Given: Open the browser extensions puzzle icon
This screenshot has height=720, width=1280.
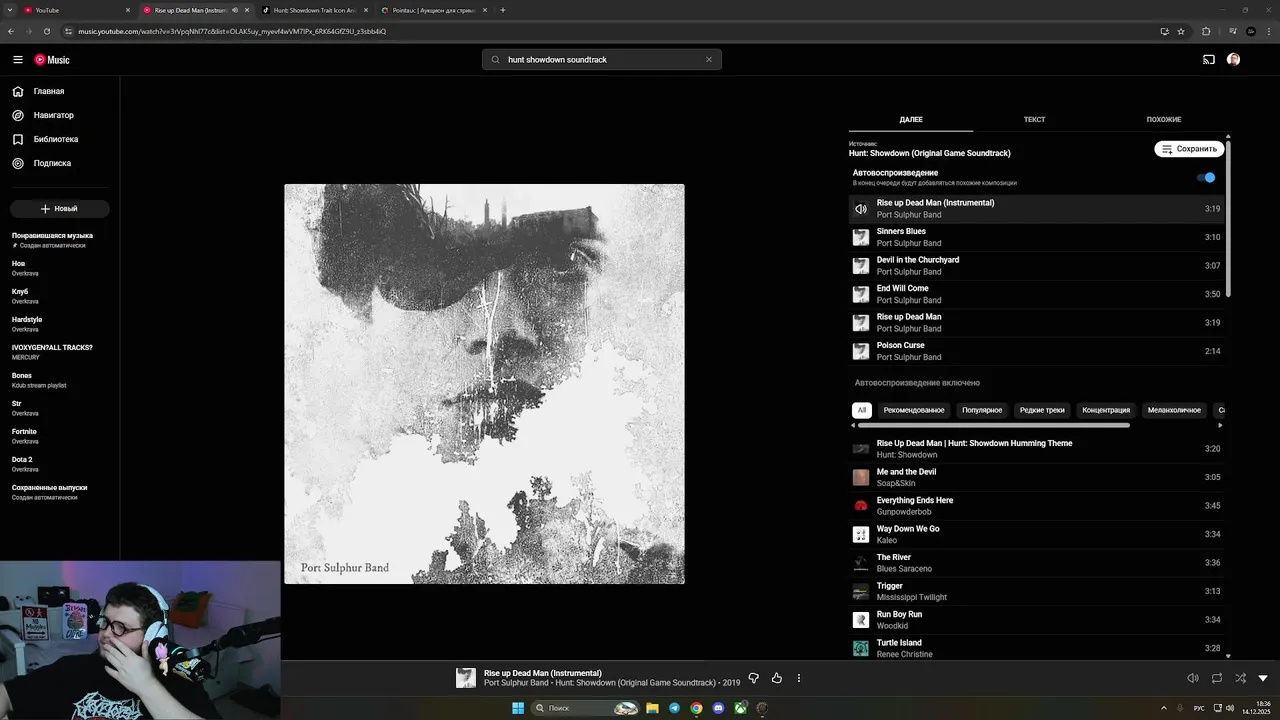Looking at the screenshot, I should click(1206, 31).
